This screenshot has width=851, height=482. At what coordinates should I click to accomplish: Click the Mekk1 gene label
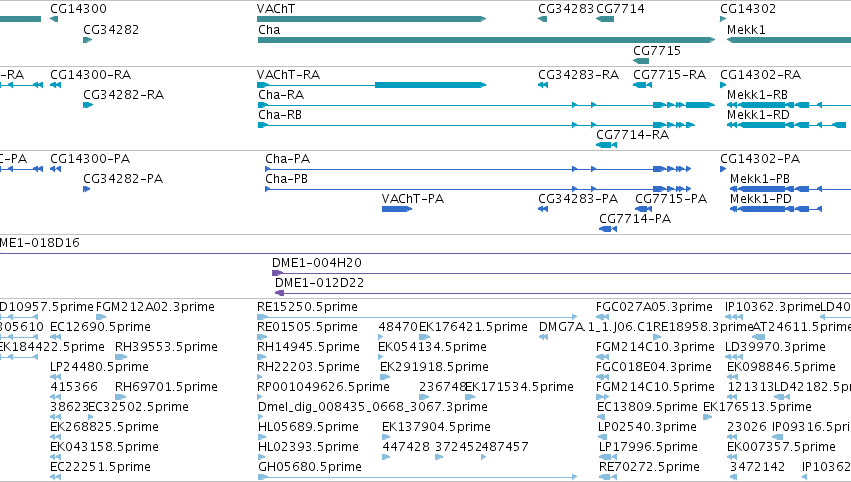(x=746, y=30)
